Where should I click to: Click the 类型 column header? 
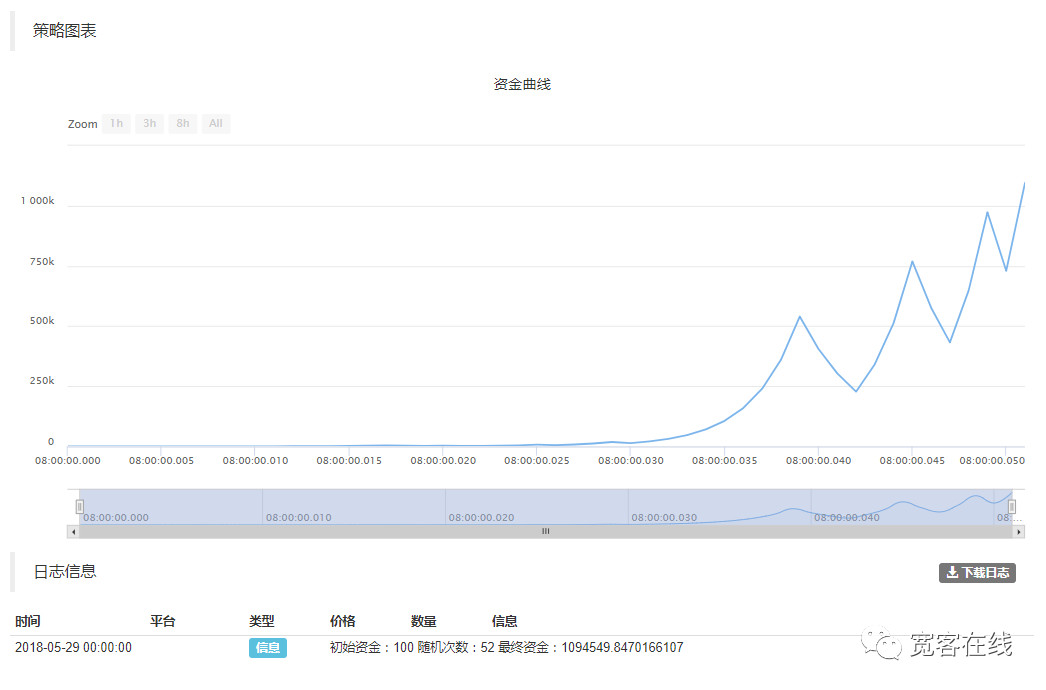(261, 621)
